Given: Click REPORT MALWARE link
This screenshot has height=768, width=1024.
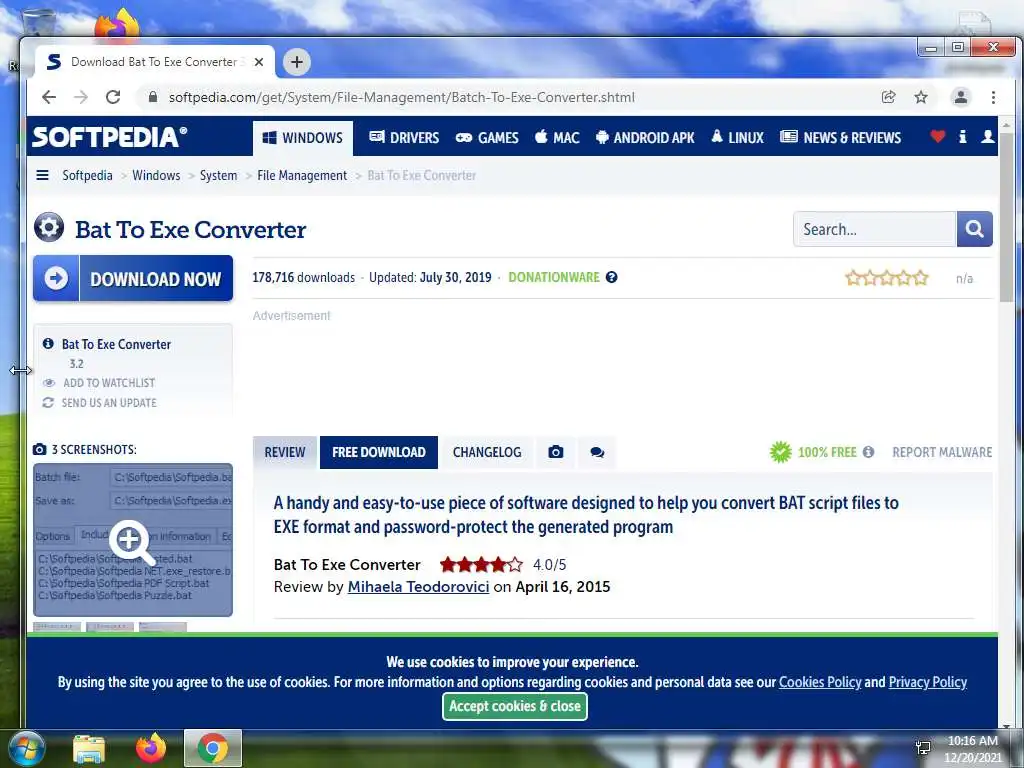Looking at the screenshot, I should (x=942, y=452).
